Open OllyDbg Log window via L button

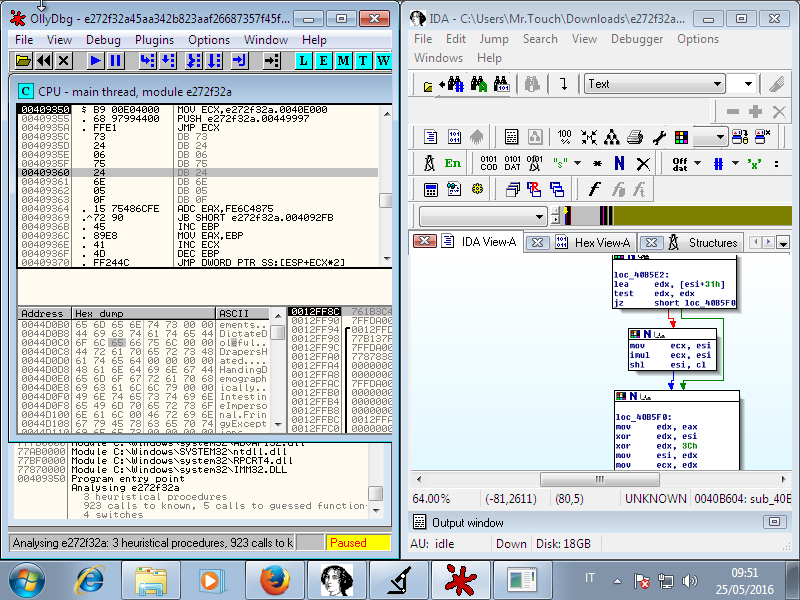pos(304,61)
